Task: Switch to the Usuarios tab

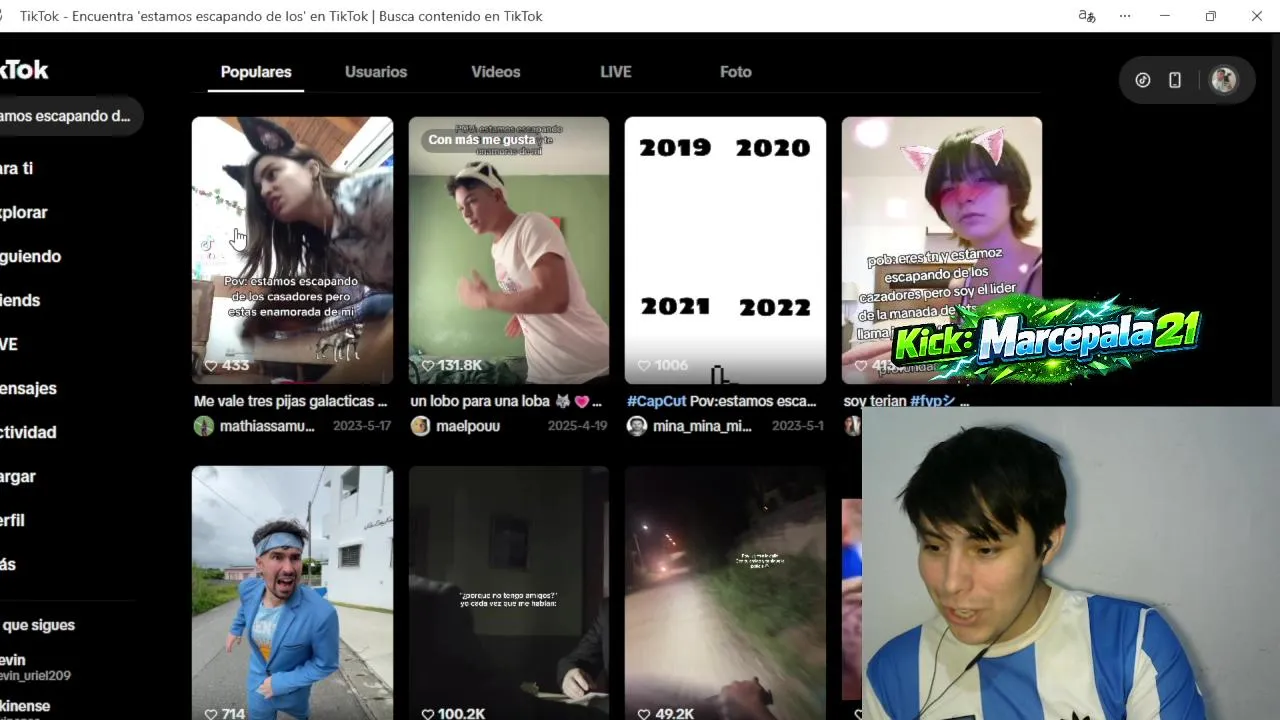Action: tap(376, 72)
